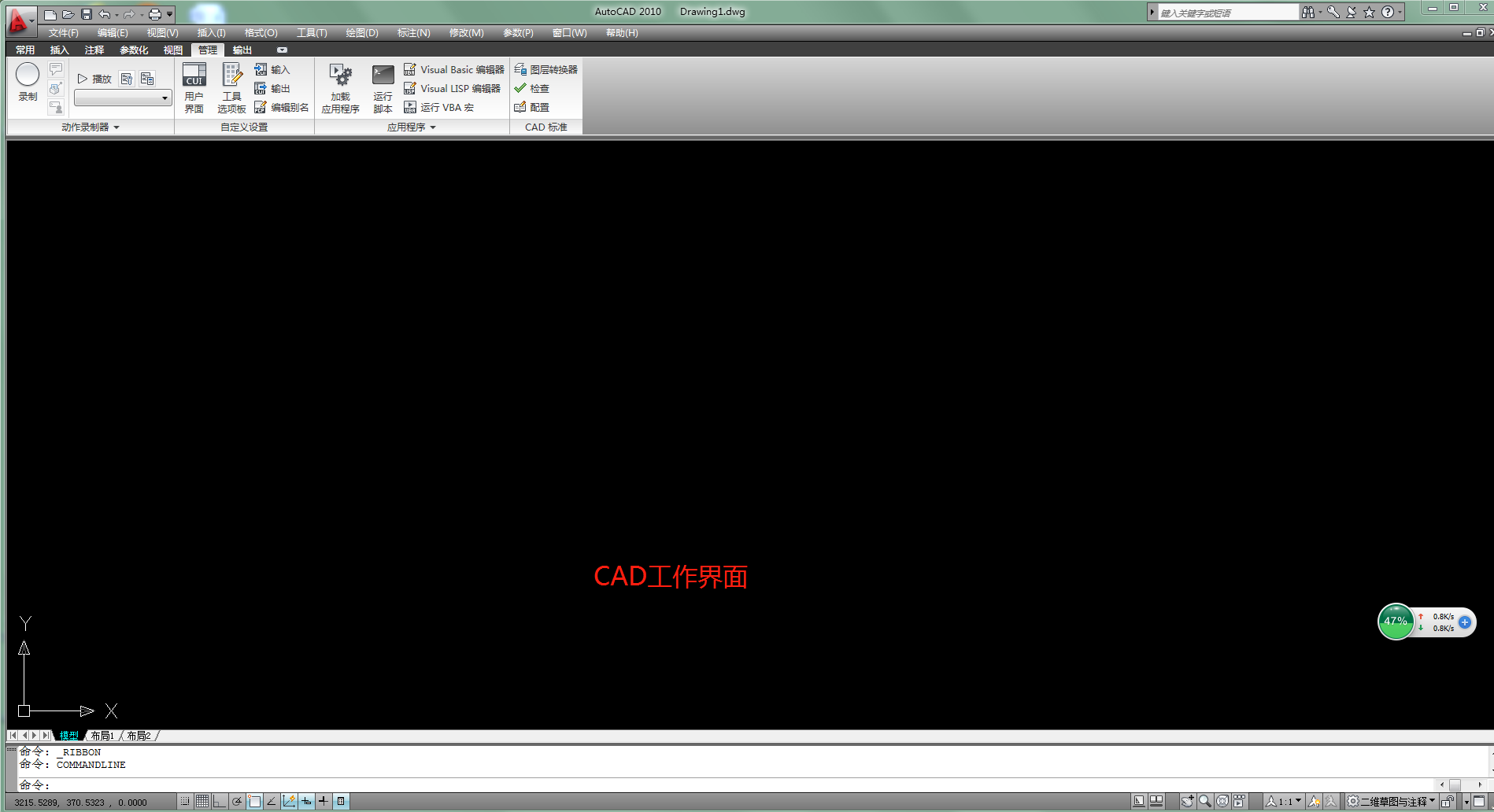Image resolution: width=1494 pixels, height=812 pixels.
Task: Toggle Polar tracking in status bar
Action: [237, 801]
